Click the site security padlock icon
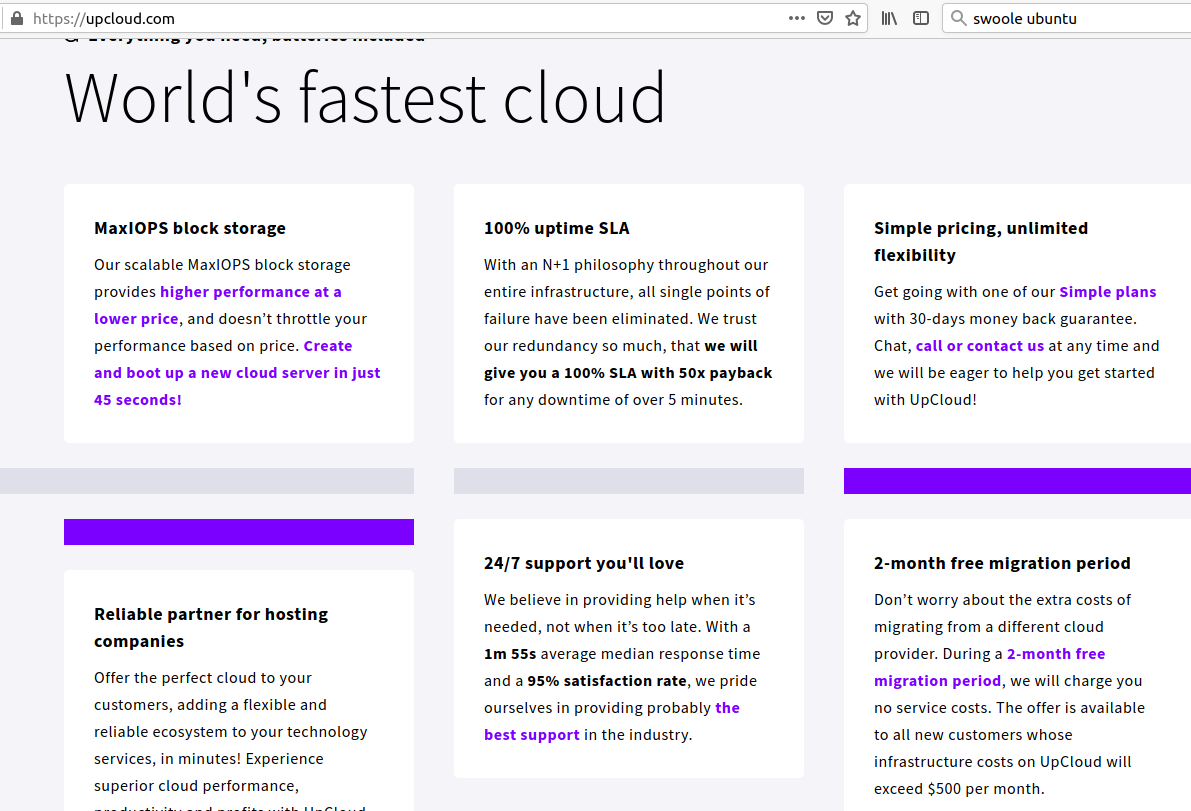Image resolution: width=1191 pixels, height=811 pixels. [x=16, y=18]
